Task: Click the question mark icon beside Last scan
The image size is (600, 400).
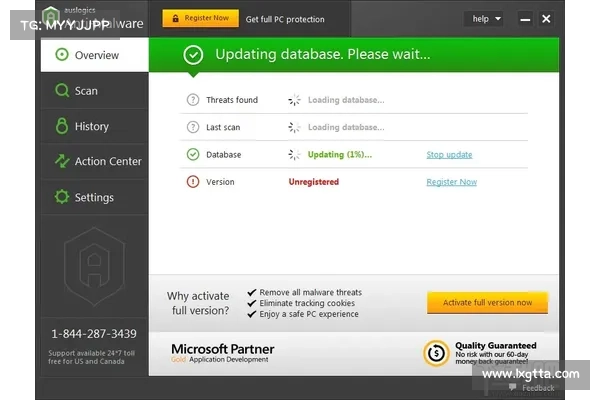Action: tap(193, 127)
